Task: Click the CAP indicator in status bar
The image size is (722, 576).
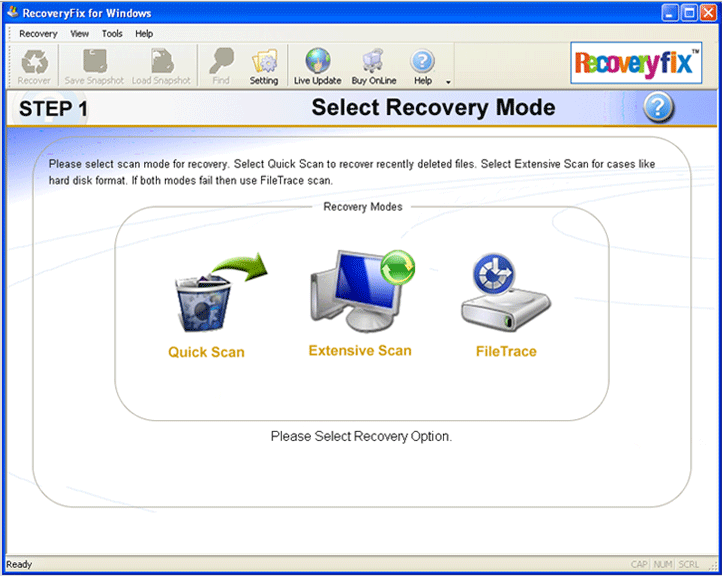Action: pos(640,564)
